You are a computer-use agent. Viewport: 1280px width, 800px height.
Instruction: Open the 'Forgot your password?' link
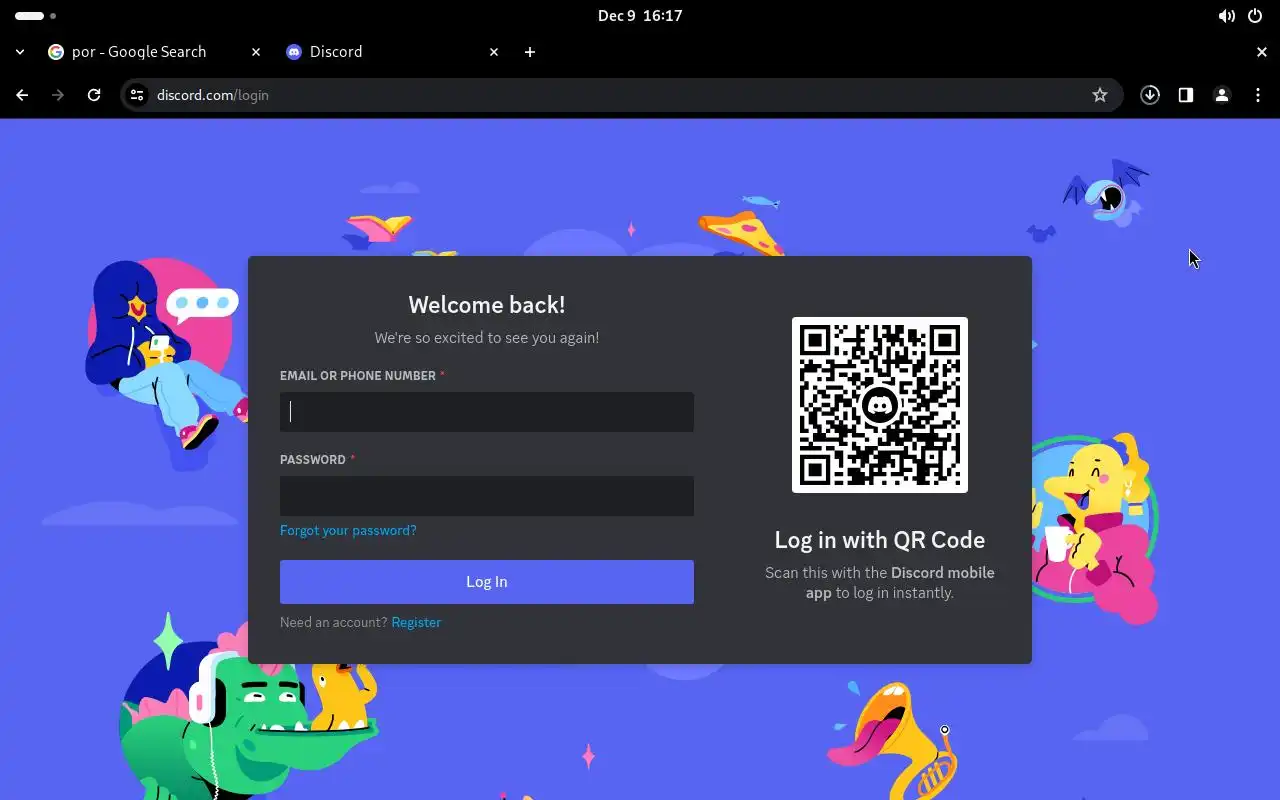click(x=348, y=530)
